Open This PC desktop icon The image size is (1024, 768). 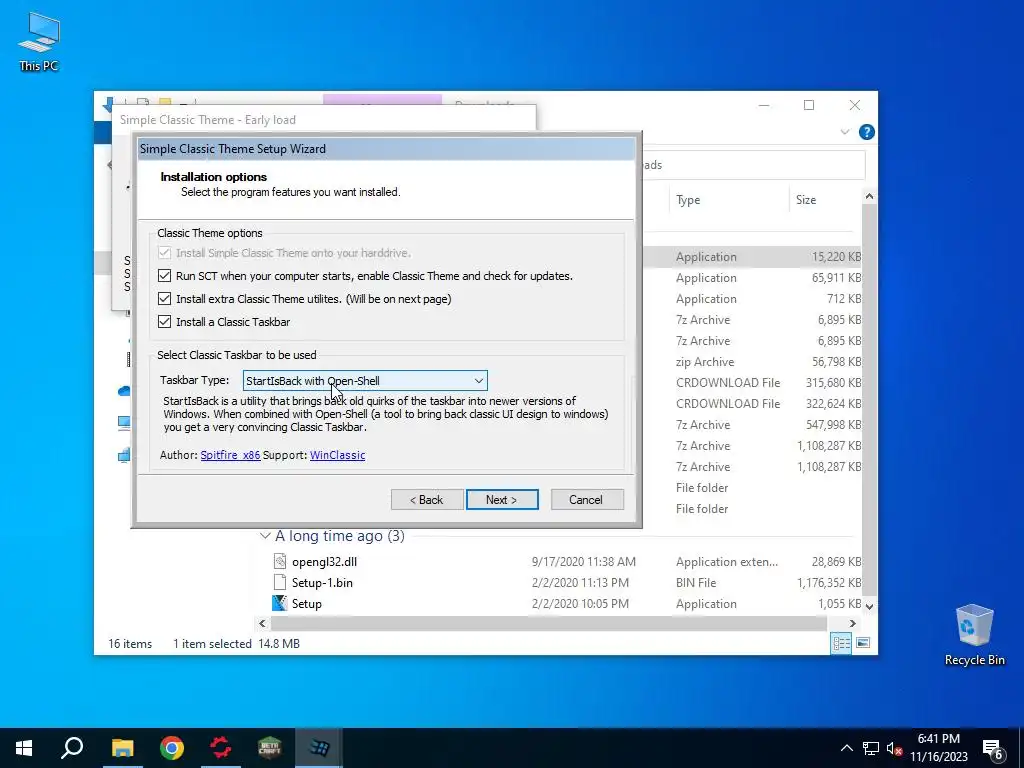pyautogui.click(x=39, y=42)
